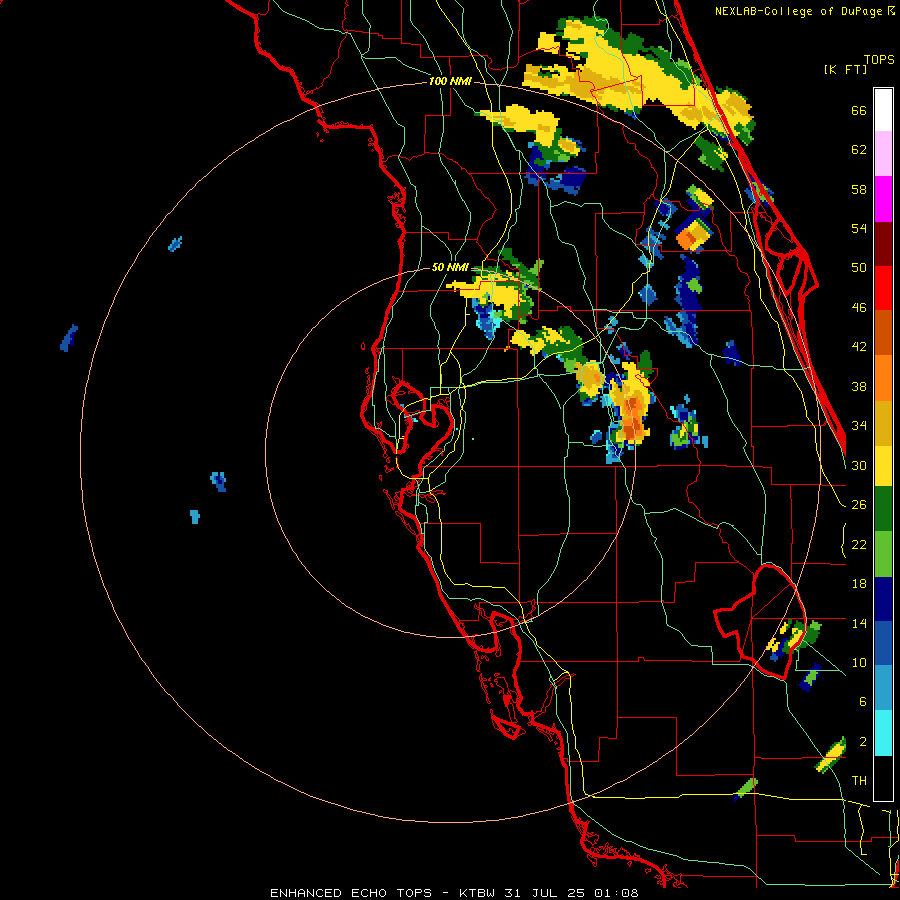900x900 pixels.
Task: Click the black TH swatch in legend
Action: [883, 778]
